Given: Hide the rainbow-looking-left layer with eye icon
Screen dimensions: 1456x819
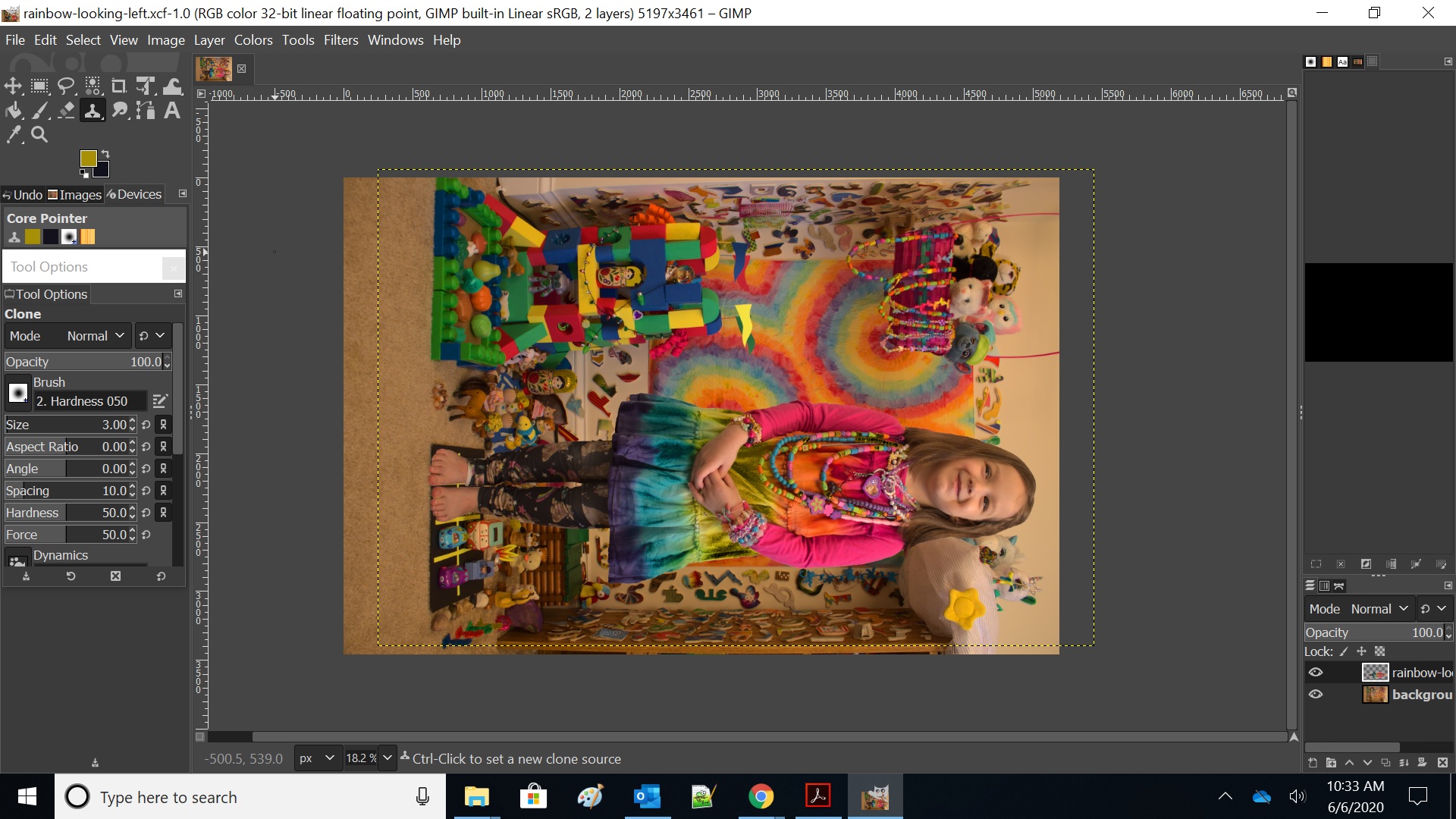Looking at the screenshot, I should click(1316, 673).
